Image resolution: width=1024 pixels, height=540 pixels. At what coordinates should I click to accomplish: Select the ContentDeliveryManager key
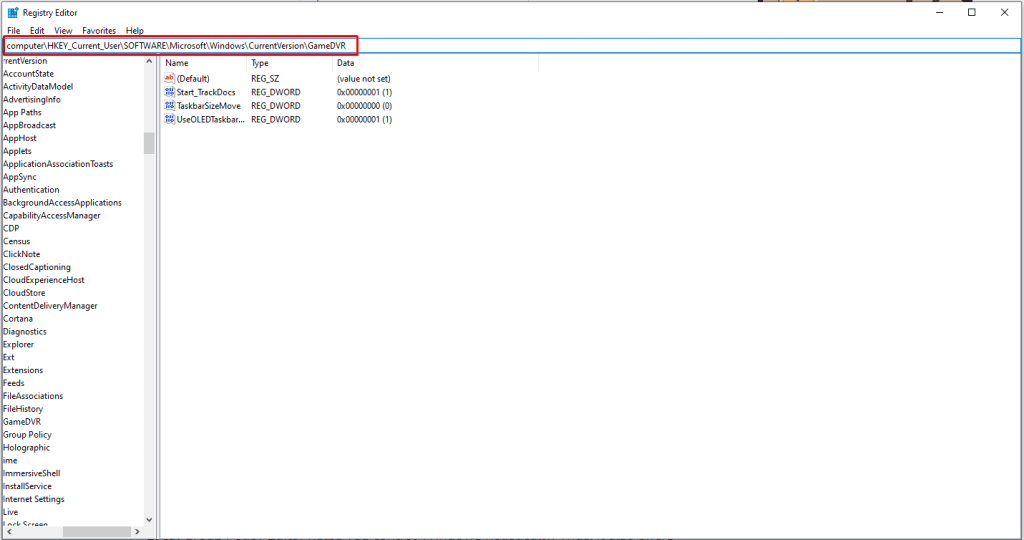coord(50,306)
